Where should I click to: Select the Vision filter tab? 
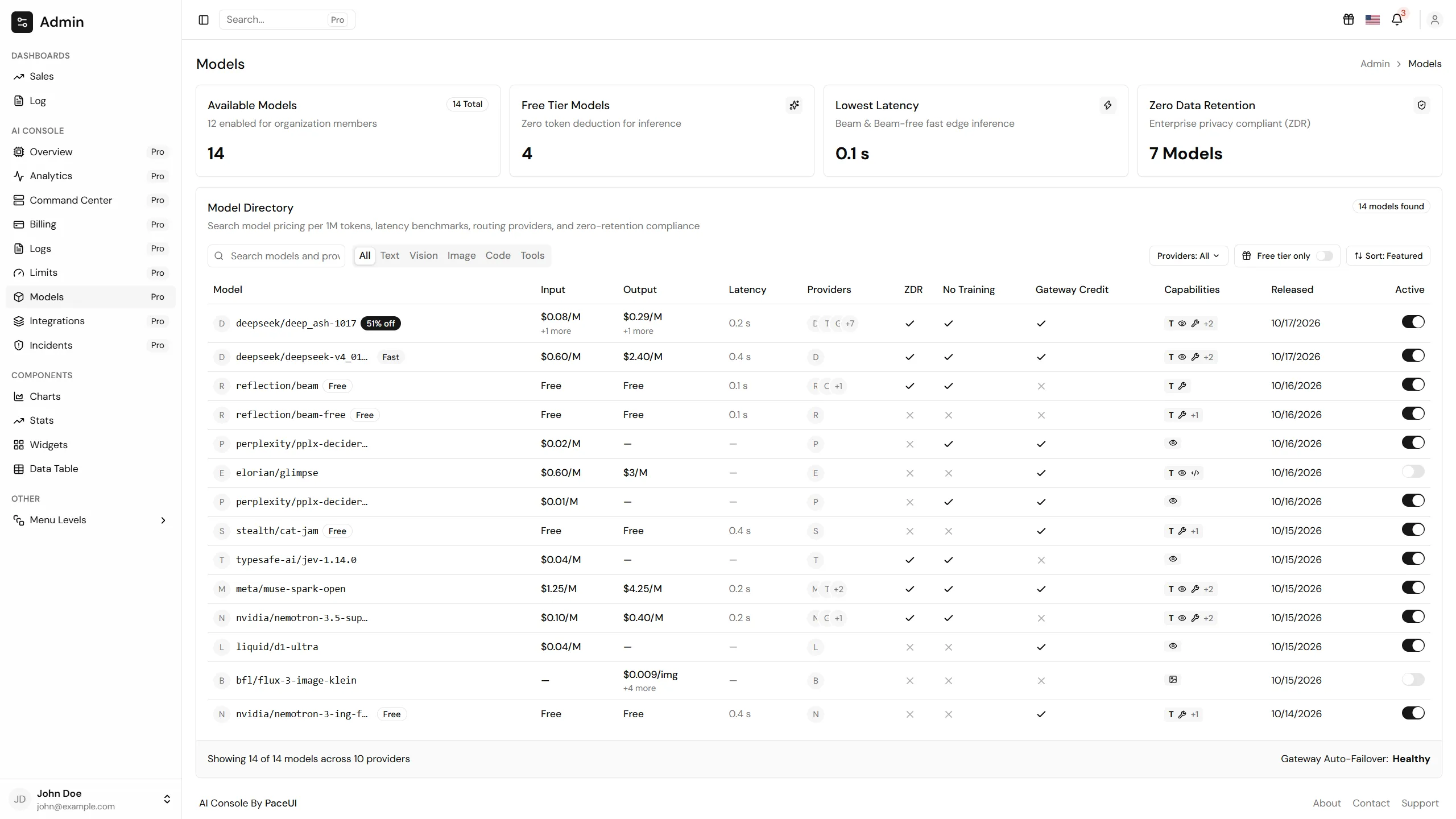click(x=424, y=256)
